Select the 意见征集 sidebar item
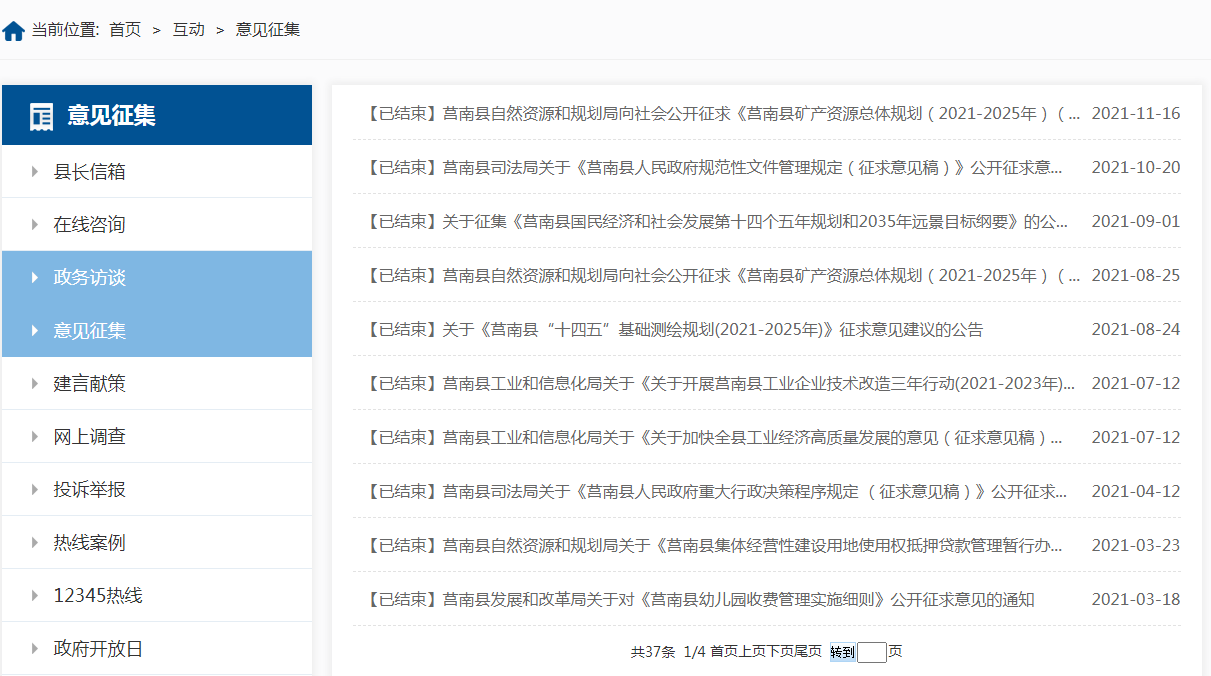The height and width of the screenshot is (676, 1211). 157,331
